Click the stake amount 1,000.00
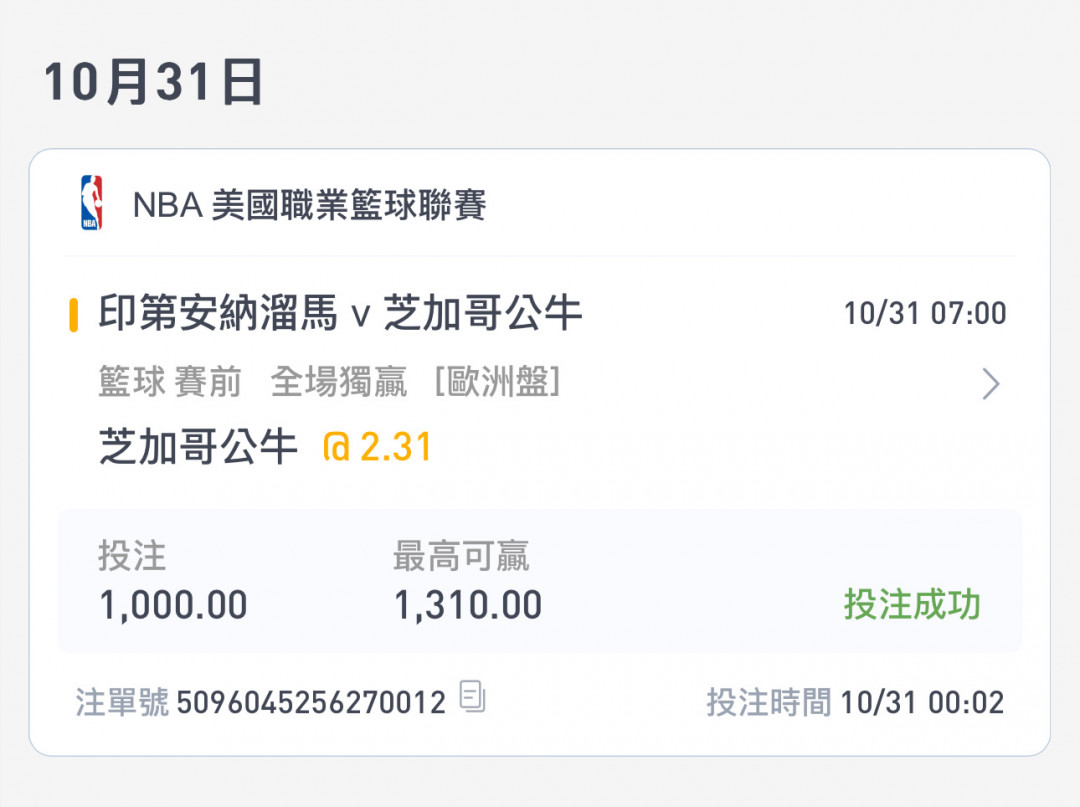The width and height of the screenshot is (1080, 807). point(173,605)
